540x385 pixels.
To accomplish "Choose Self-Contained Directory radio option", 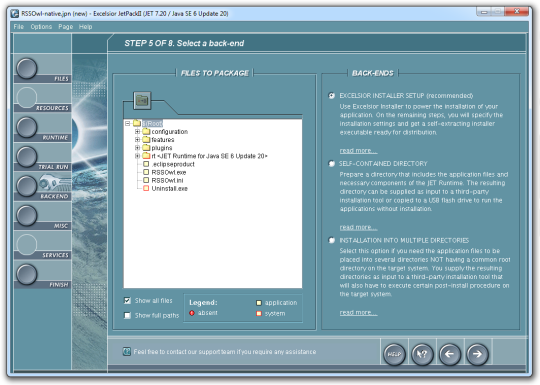I will click(331, 164).
